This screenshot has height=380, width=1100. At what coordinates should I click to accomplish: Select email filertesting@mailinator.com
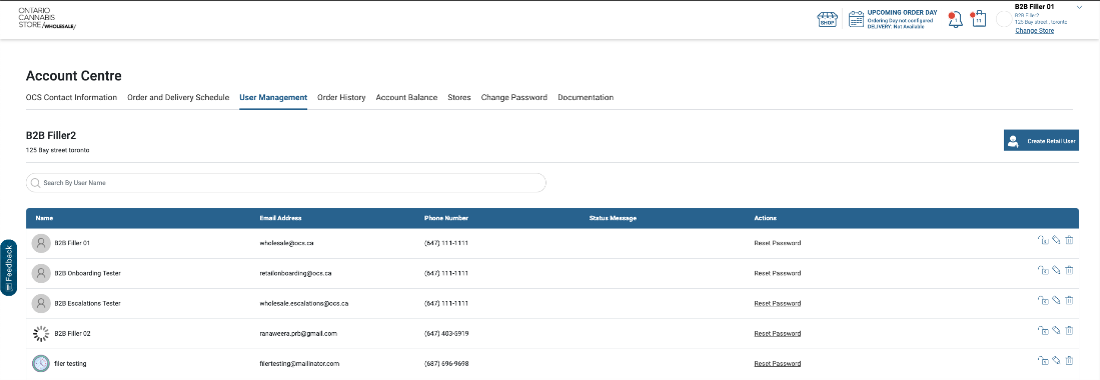point(300,364)
